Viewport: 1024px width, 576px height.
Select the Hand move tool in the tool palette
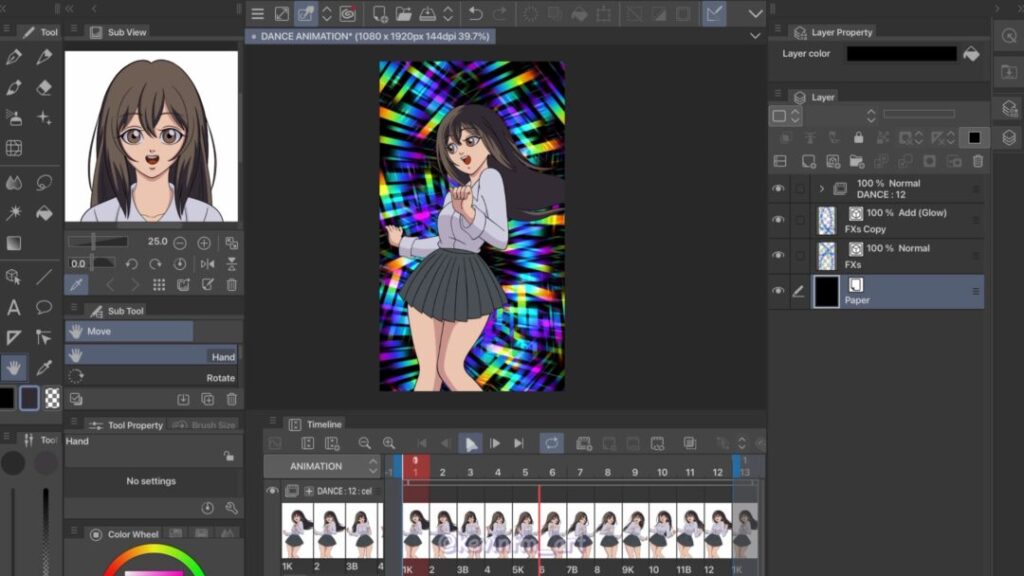coord(14,368)
